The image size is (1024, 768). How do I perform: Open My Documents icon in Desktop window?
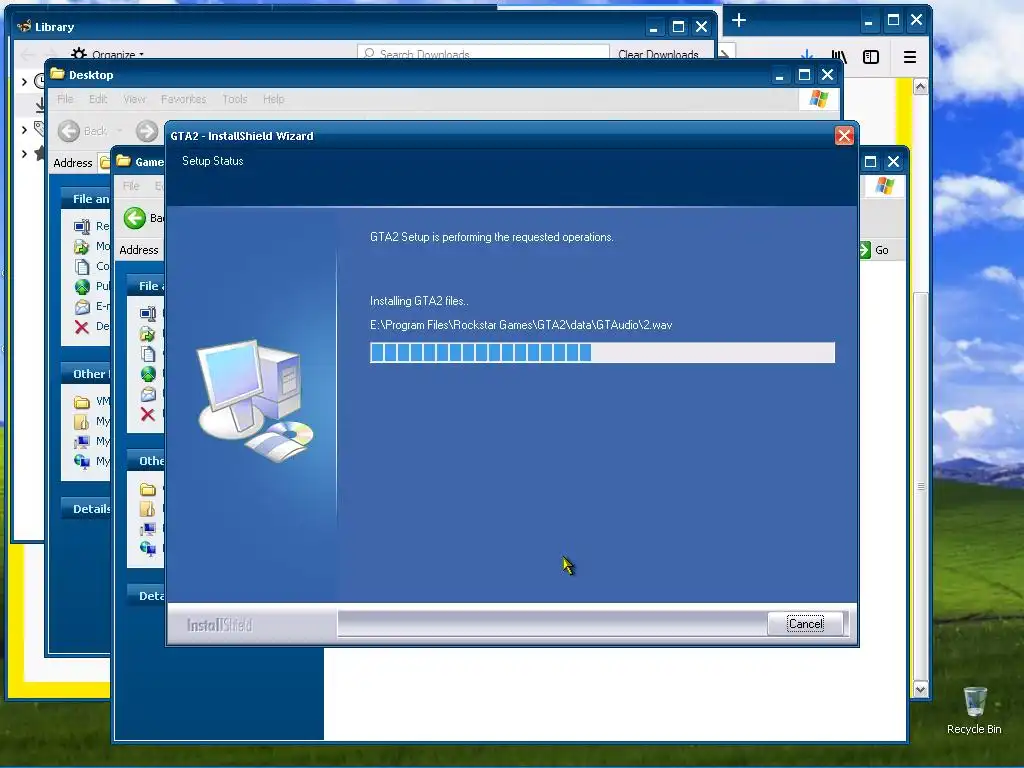click(x=82, y=421)
